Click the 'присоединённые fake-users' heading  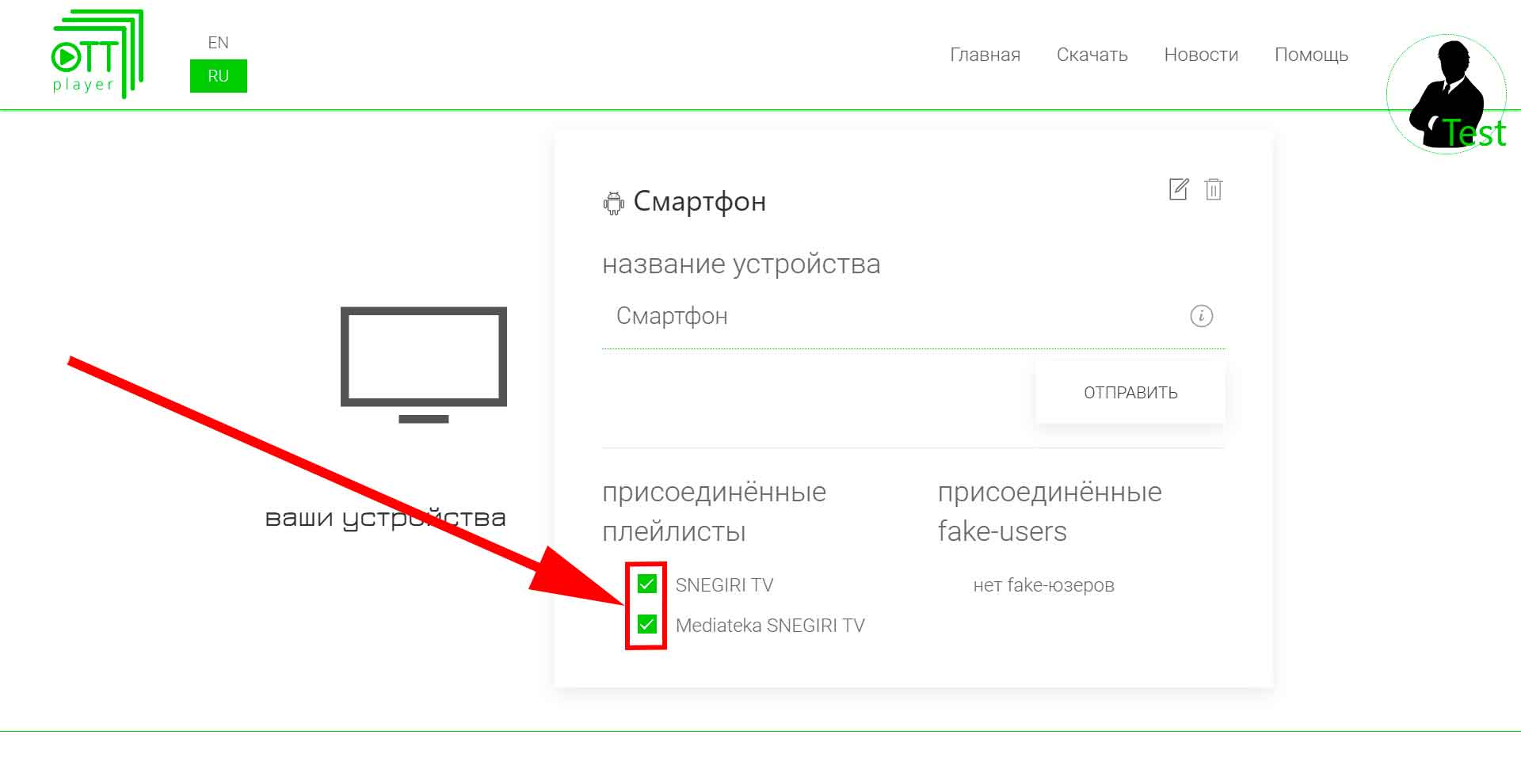click(x=1050, y=512)
